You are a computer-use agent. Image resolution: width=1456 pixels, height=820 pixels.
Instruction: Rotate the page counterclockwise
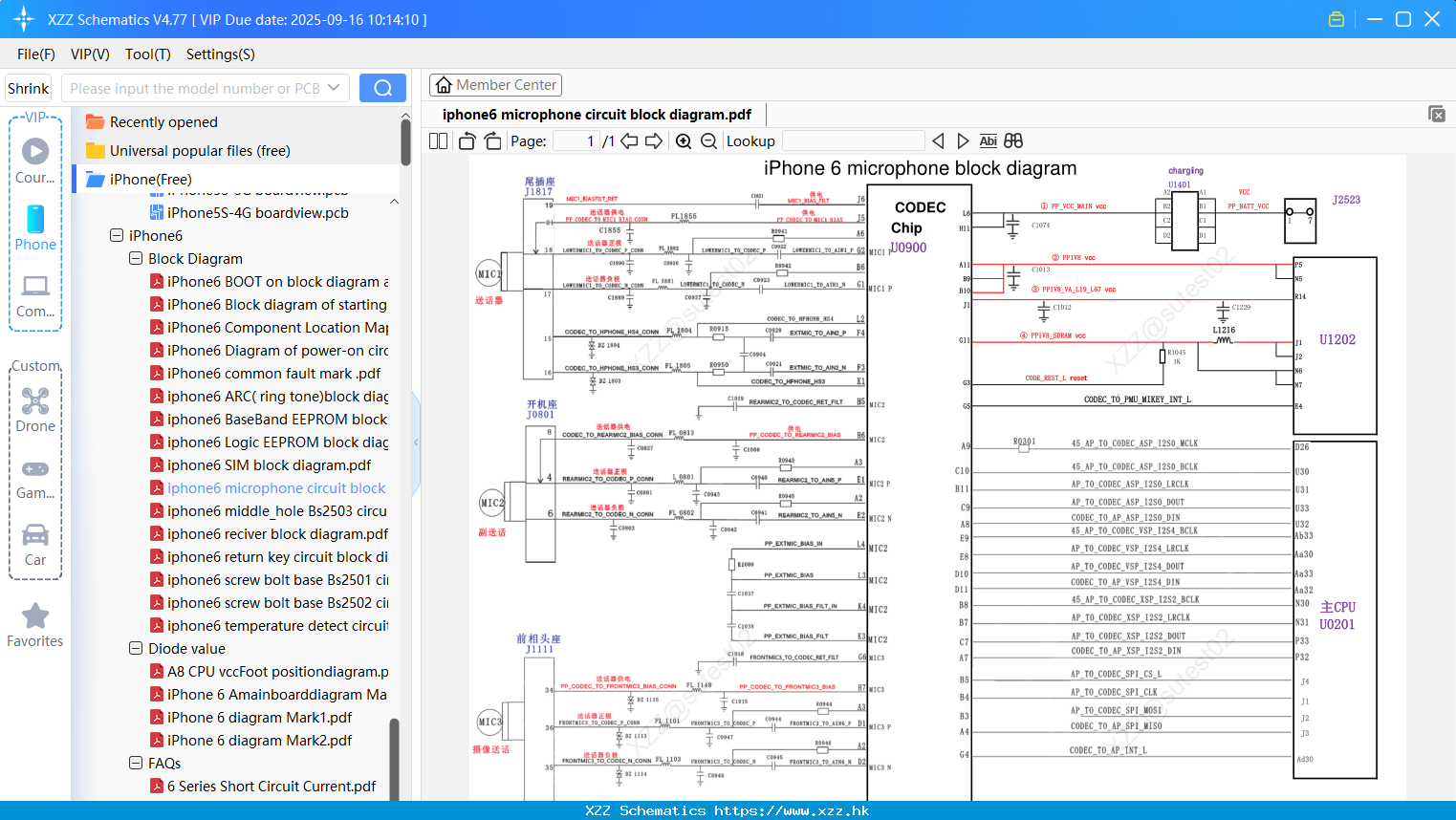pyautogui.click(x=467, y=141)
